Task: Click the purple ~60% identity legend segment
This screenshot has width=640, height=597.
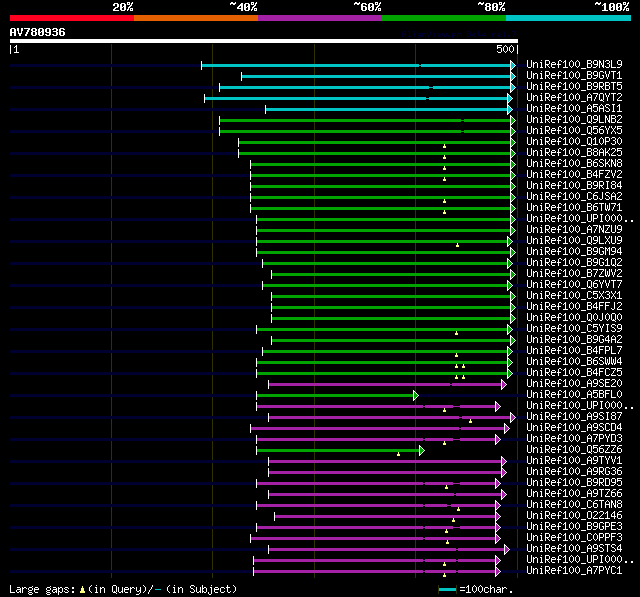Action: (x=320, y=18)
